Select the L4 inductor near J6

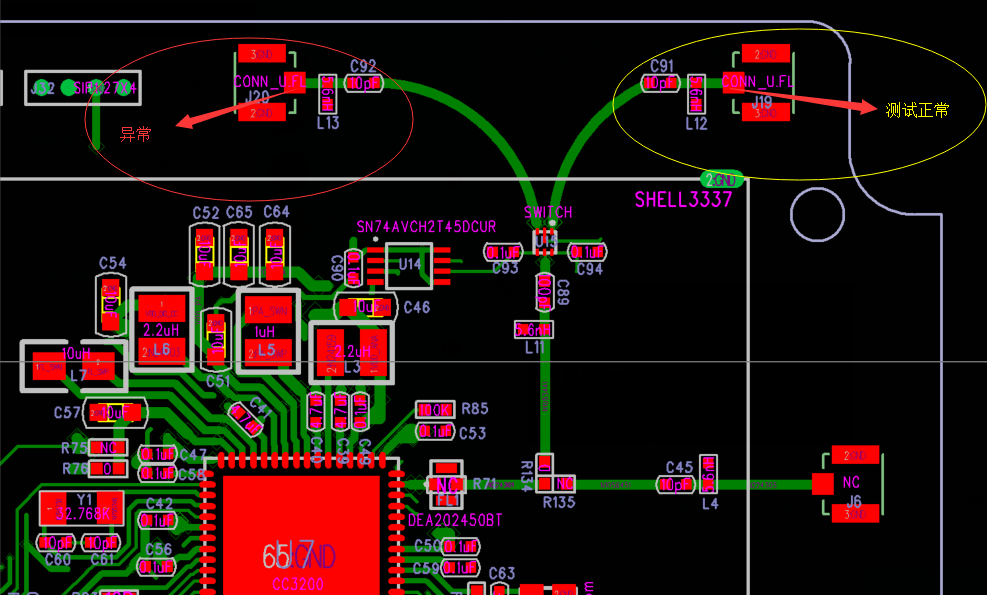point(708,474)
